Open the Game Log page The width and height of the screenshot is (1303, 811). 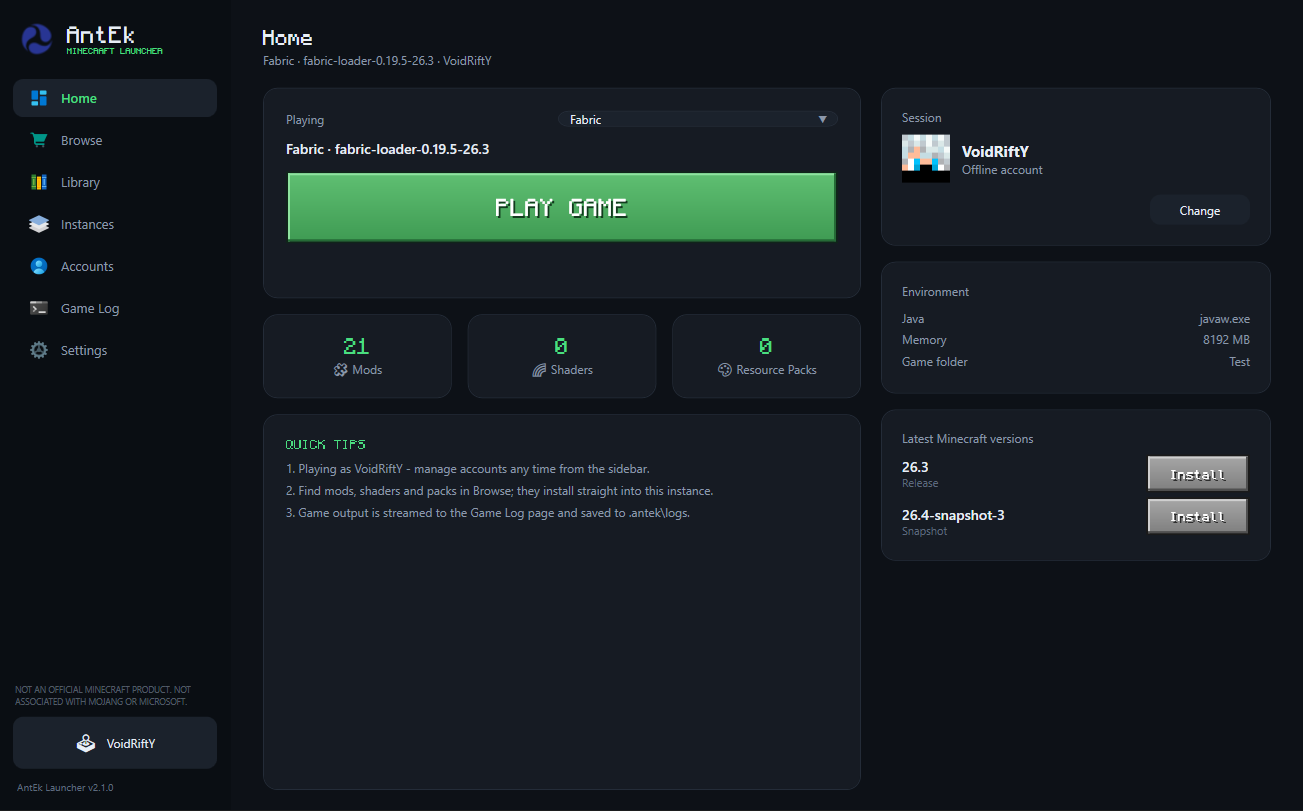pyautogui.click(x=115, y=308)
